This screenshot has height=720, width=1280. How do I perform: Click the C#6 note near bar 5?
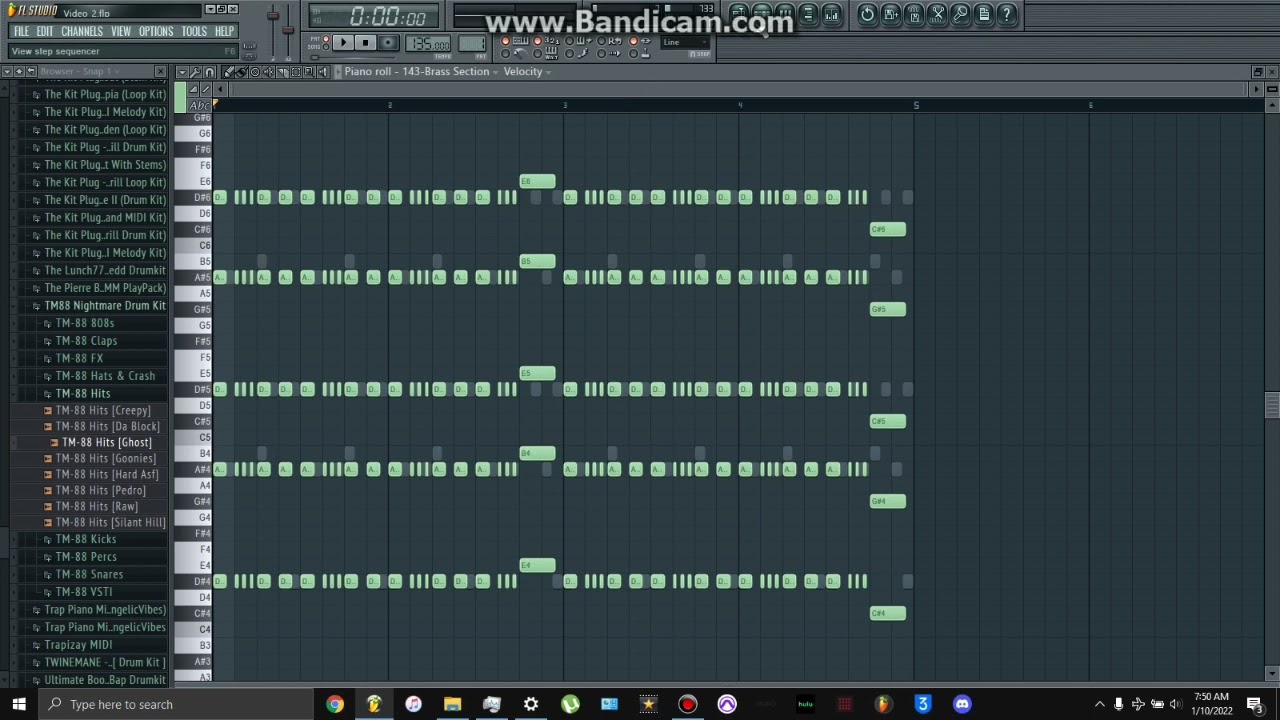[888, 229]
